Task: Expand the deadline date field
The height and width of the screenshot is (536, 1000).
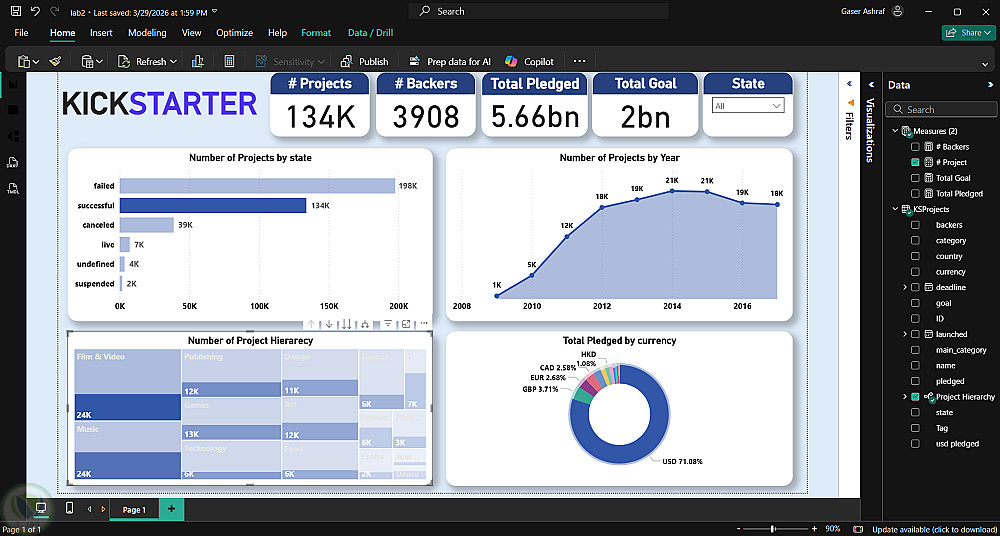Action: coord(905,287)
